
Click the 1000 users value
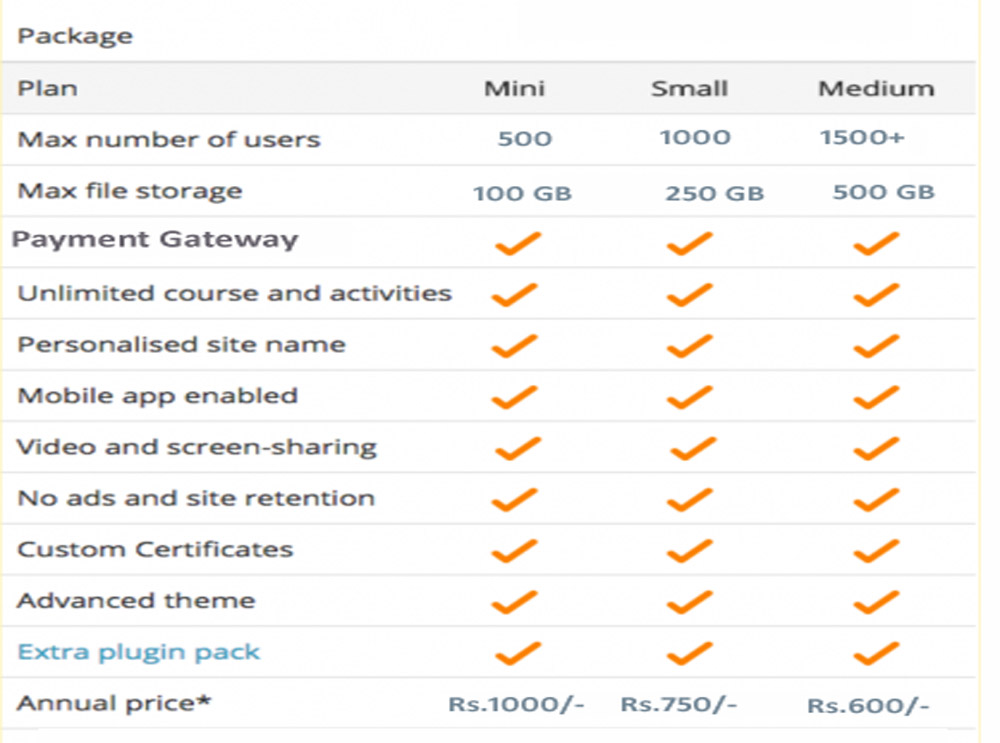pos(695,137)
